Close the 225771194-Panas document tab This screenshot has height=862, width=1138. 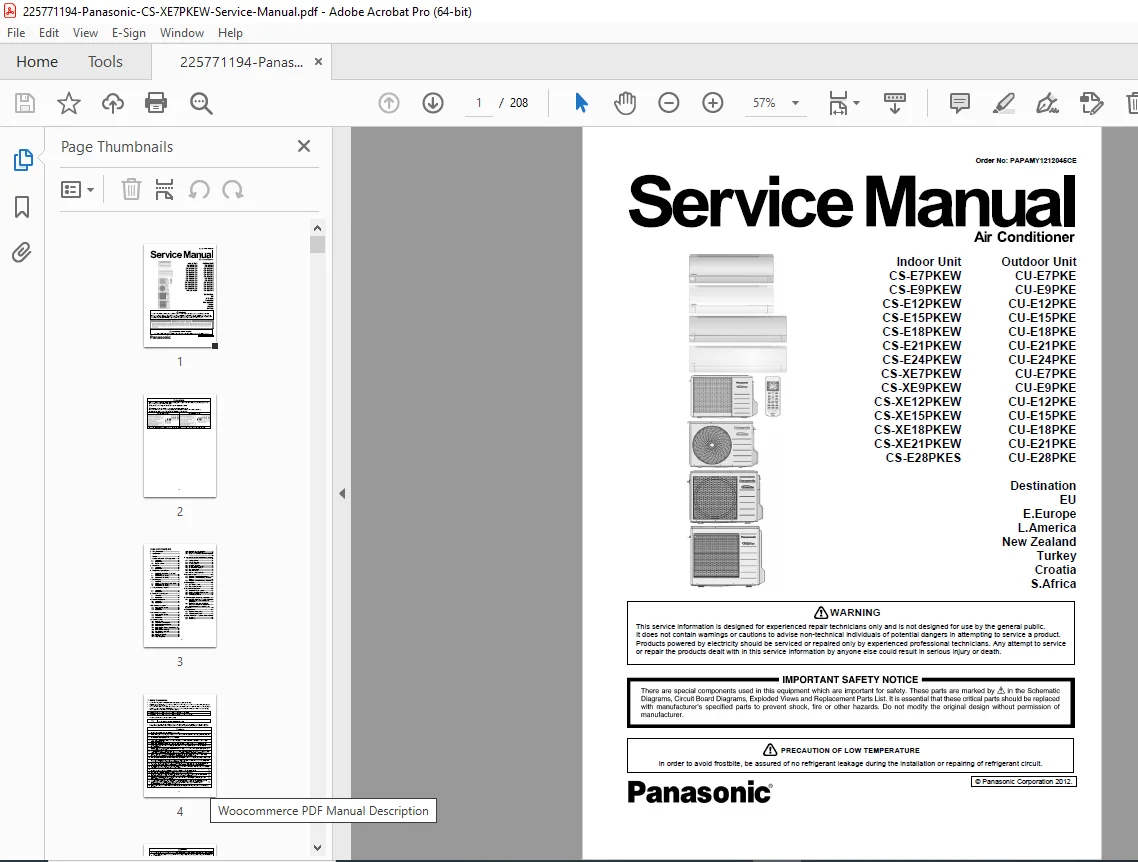click(318, 62)
